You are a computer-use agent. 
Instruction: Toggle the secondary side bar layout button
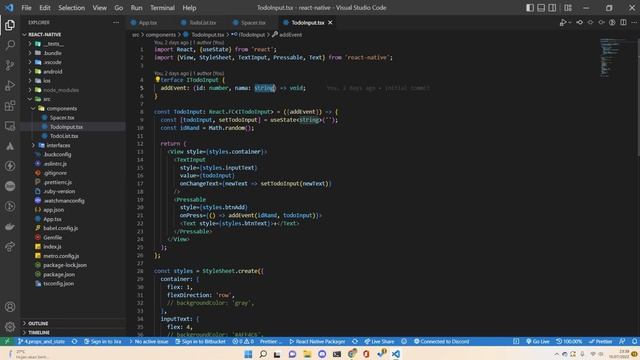[x=552, y=8]
